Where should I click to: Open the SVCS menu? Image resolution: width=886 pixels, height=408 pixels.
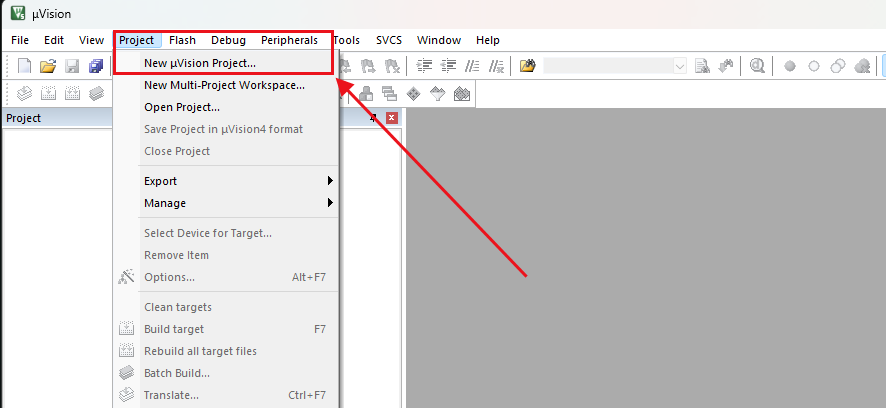pos(389,40)
